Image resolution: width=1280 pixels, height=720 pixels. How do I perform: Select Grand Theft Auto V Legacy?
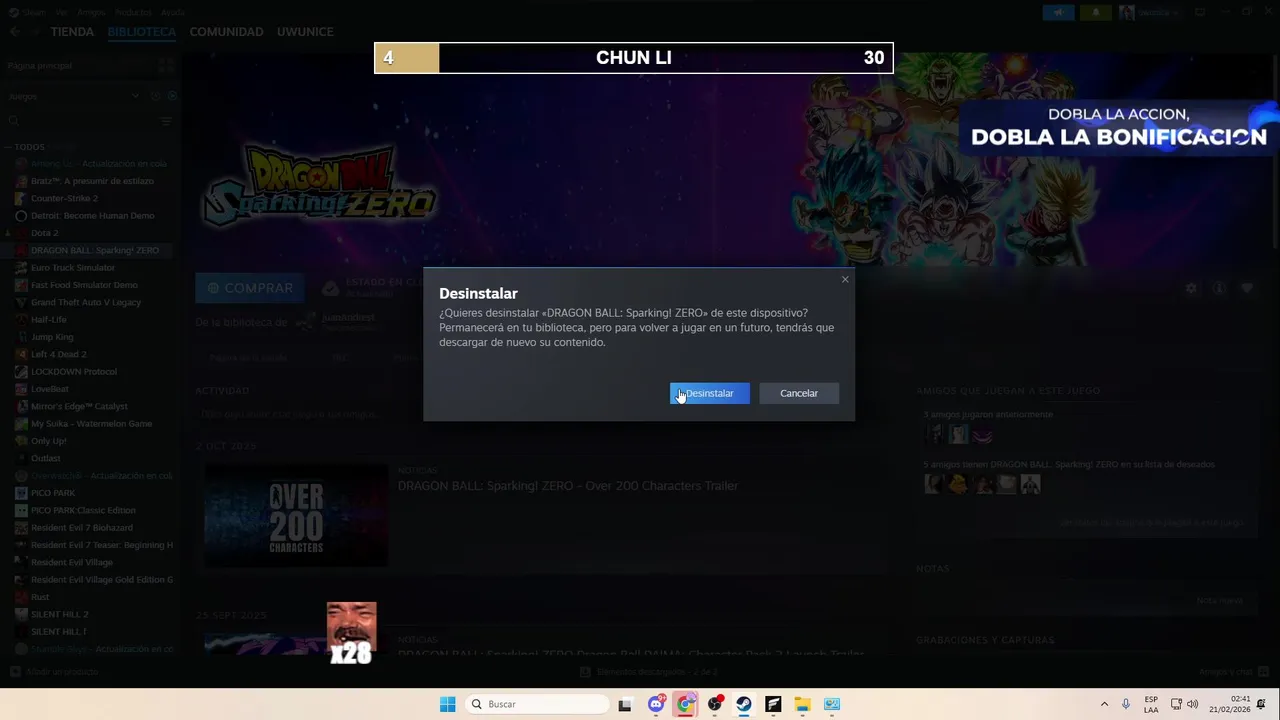[x=85, y=302]
